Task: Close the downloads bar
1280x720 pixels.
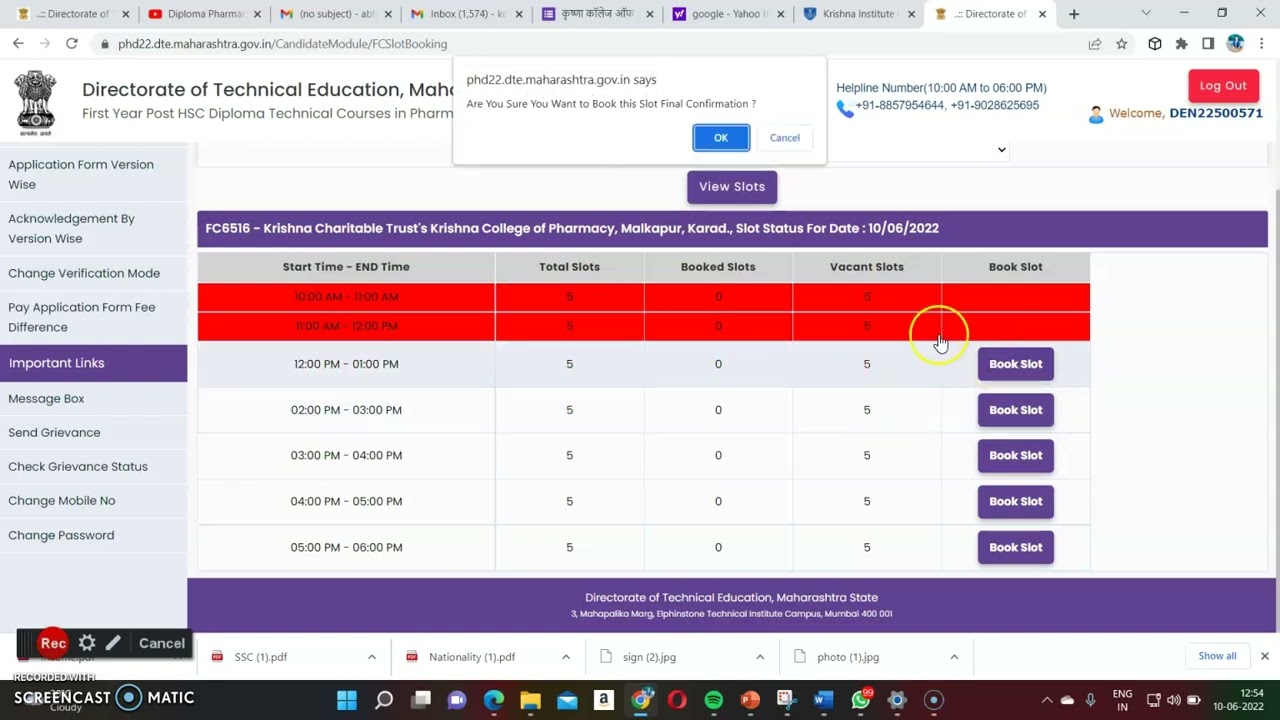Action: [1264, 656]
